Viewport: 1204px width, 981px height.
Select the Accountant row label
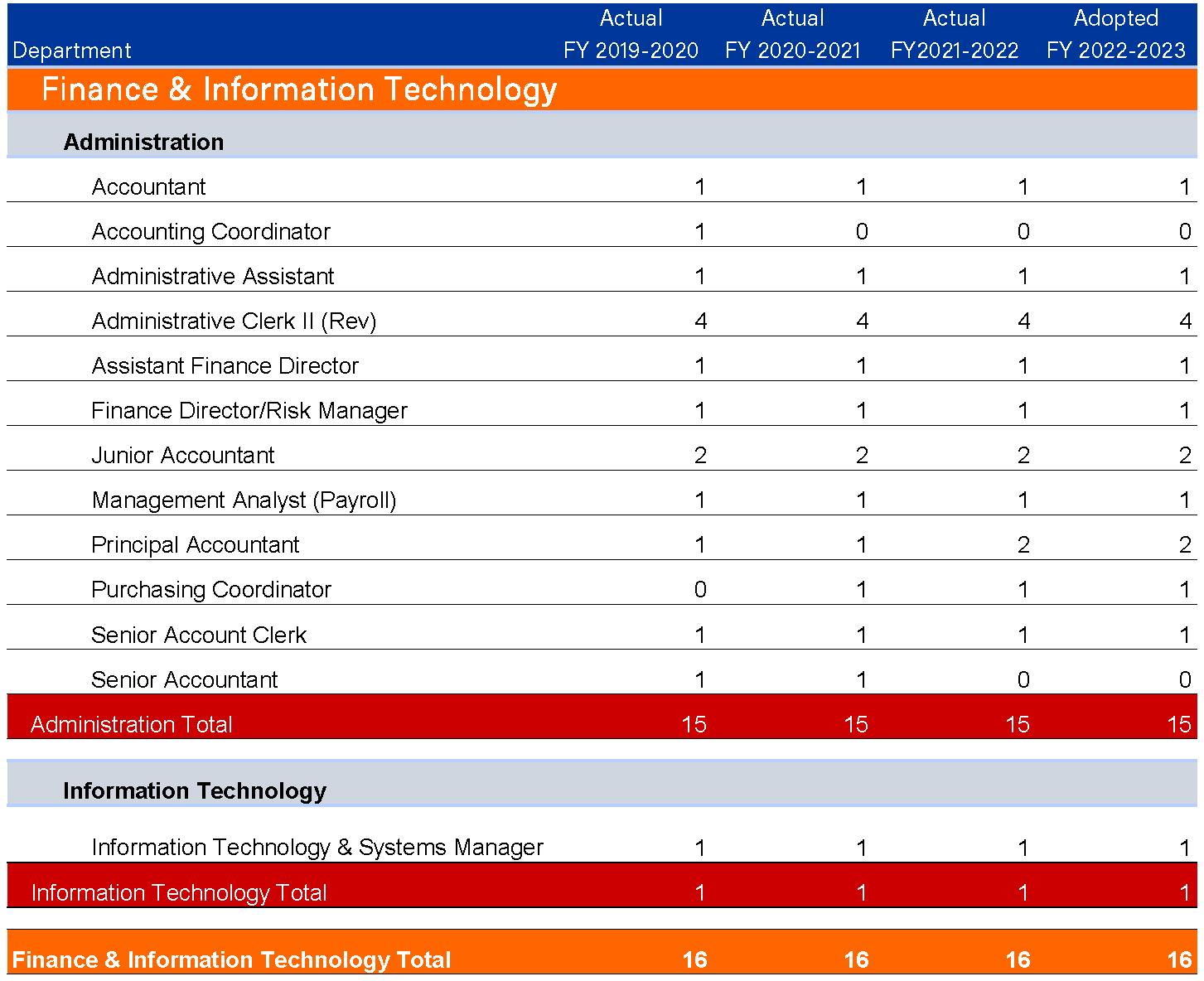click(x=148, y=186)
